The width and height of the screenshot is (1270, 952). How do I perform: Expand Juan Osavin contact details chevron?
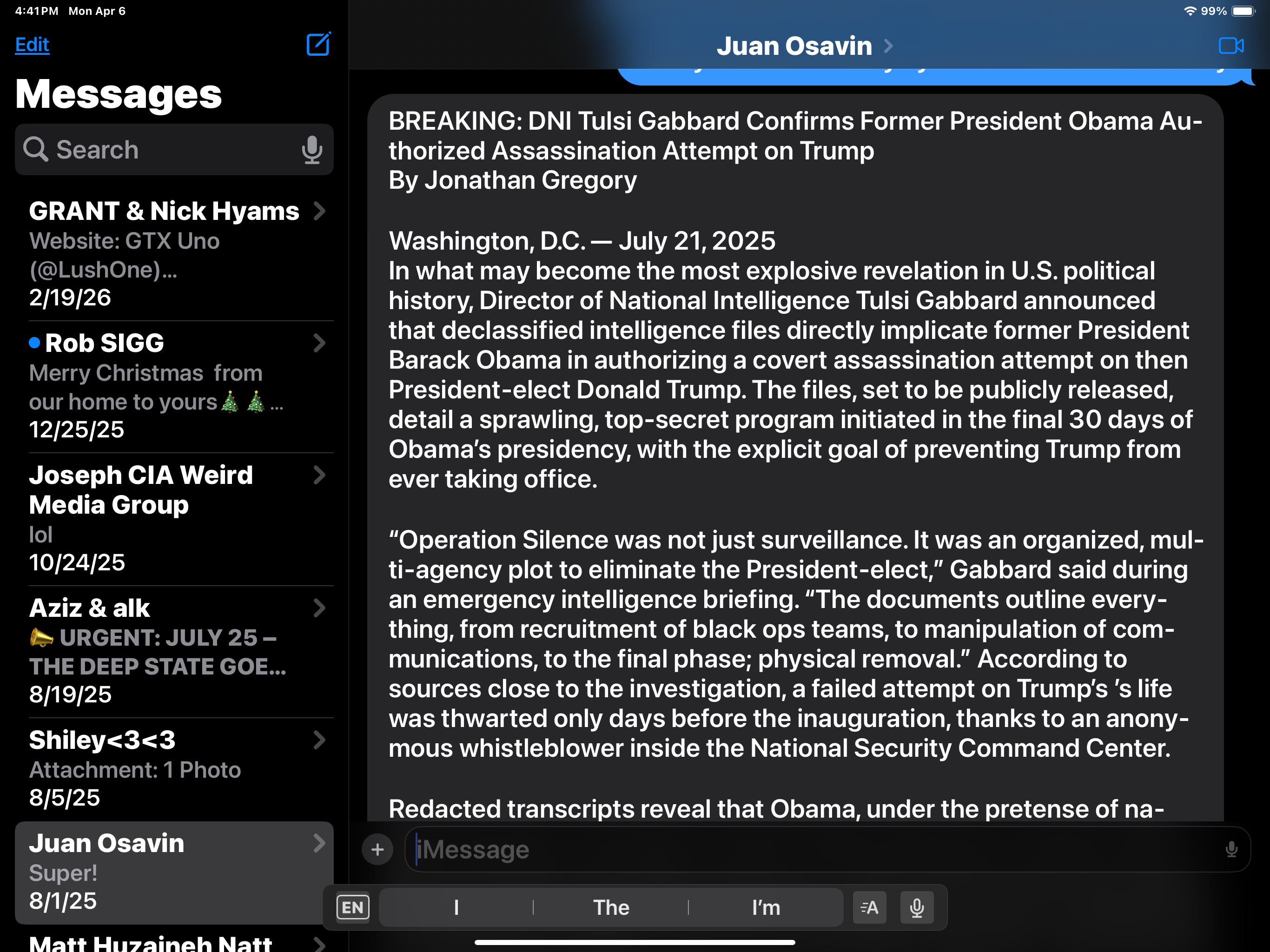coord(888,46)
